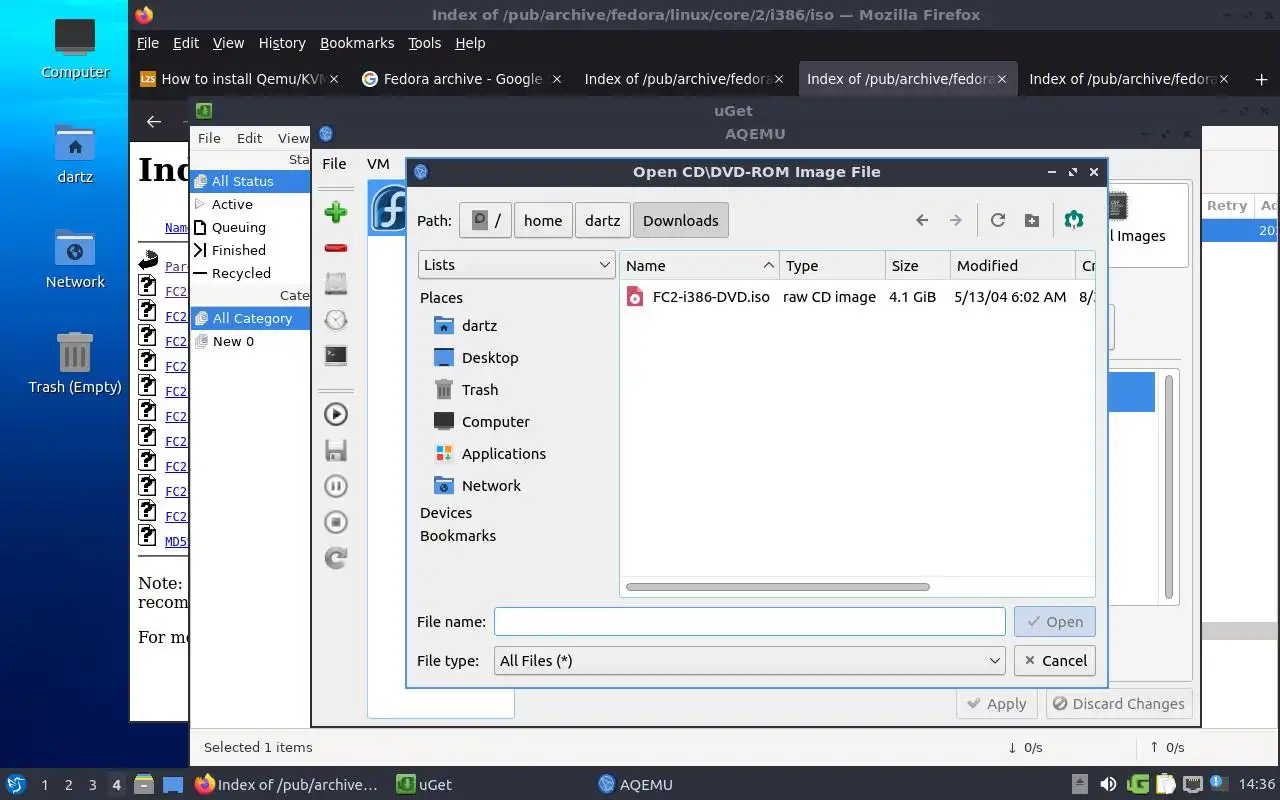1280x800 pixels.
Task: Select the FC2-i386-DVD.iso file
Action: [x=711, y=297]
